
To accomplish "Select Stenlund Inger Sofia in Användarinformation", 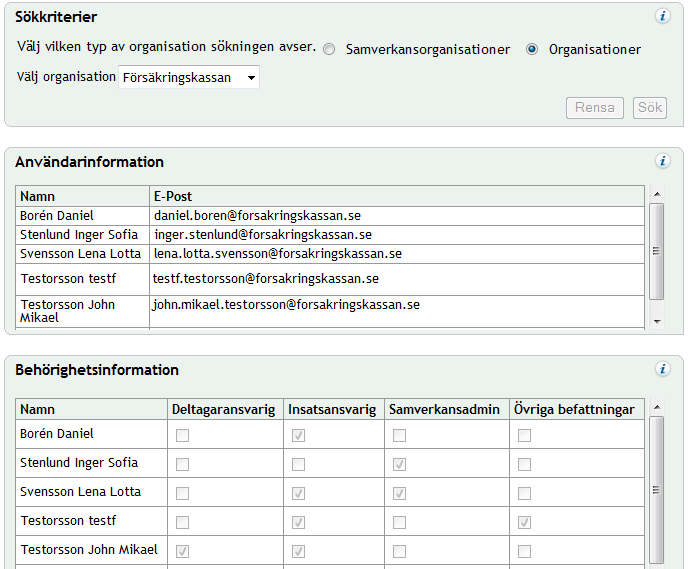I will [x=330, y=234].
